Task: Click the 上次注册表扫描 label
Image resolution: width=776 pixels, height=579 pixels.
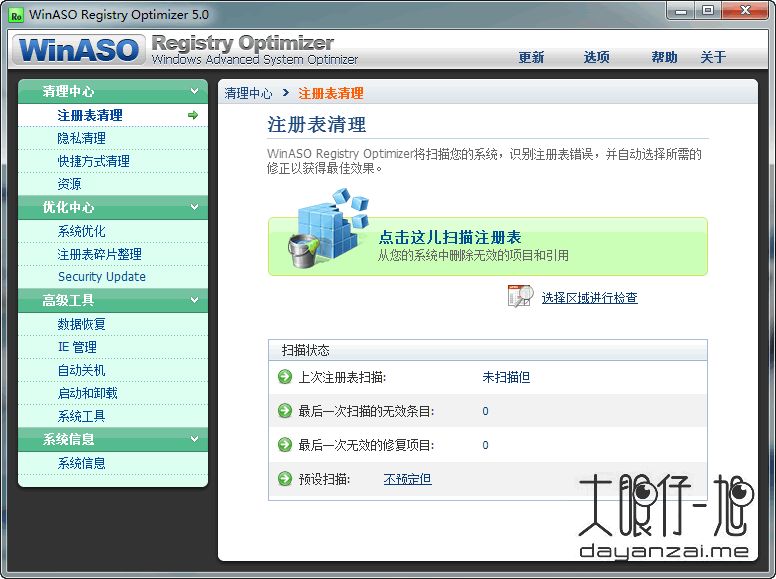Action: [x=342, y=377]
